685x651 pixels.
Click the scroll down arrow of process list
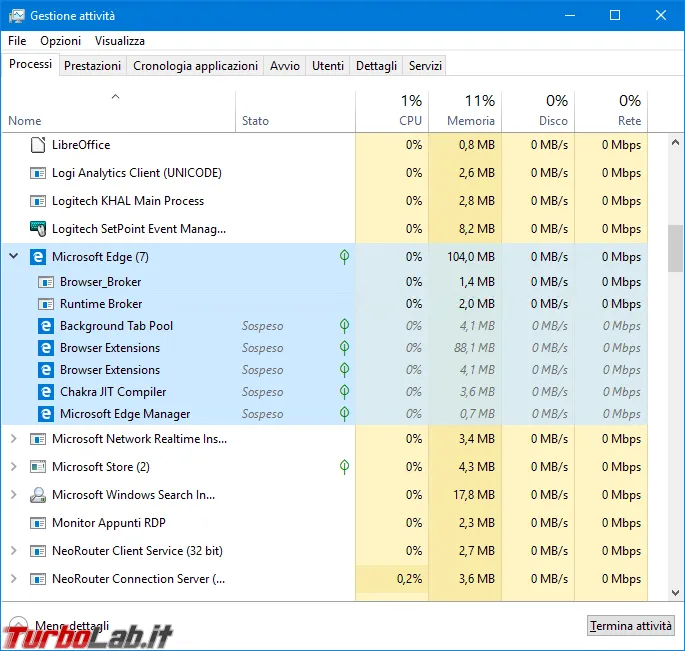[x=675, y=593]
